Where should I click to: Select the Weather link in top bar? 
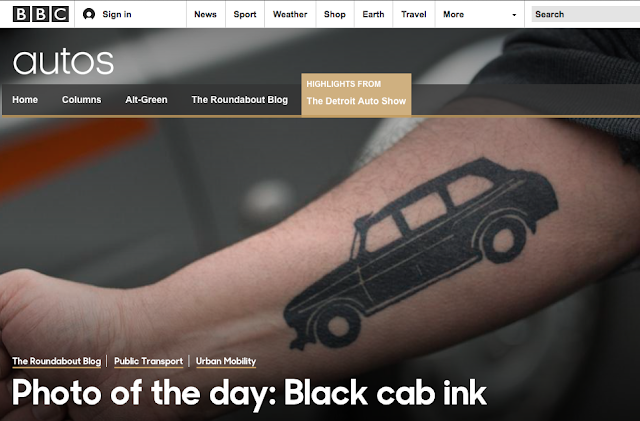click(x=290, y=14)
